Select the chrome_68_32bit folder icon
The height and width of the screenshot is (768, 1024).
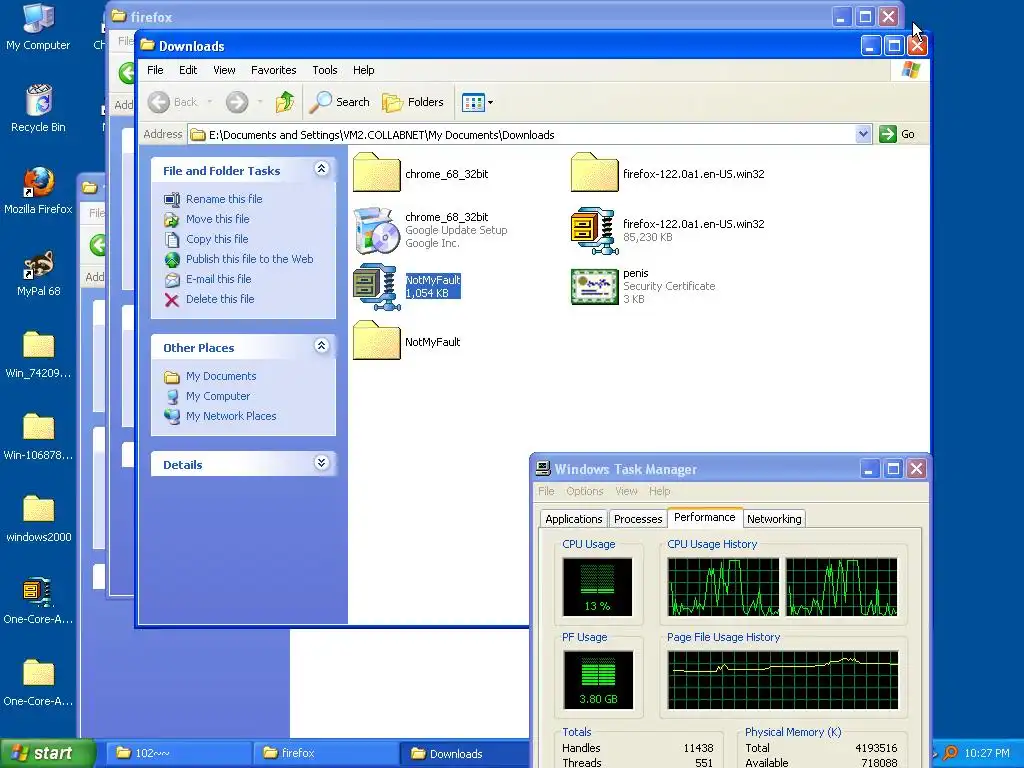click(376, 172)
